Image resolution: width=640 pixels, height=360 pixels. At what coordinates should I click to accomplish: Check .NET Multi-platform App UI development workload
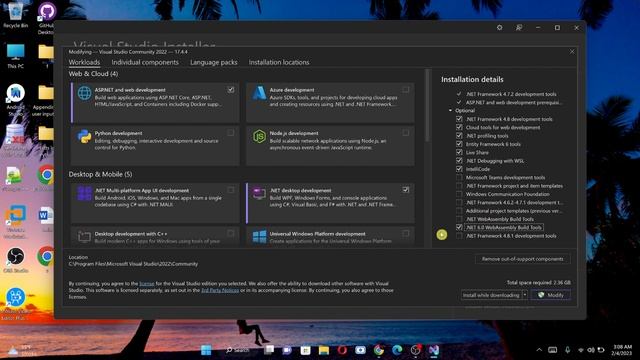(x=231, y=190)
